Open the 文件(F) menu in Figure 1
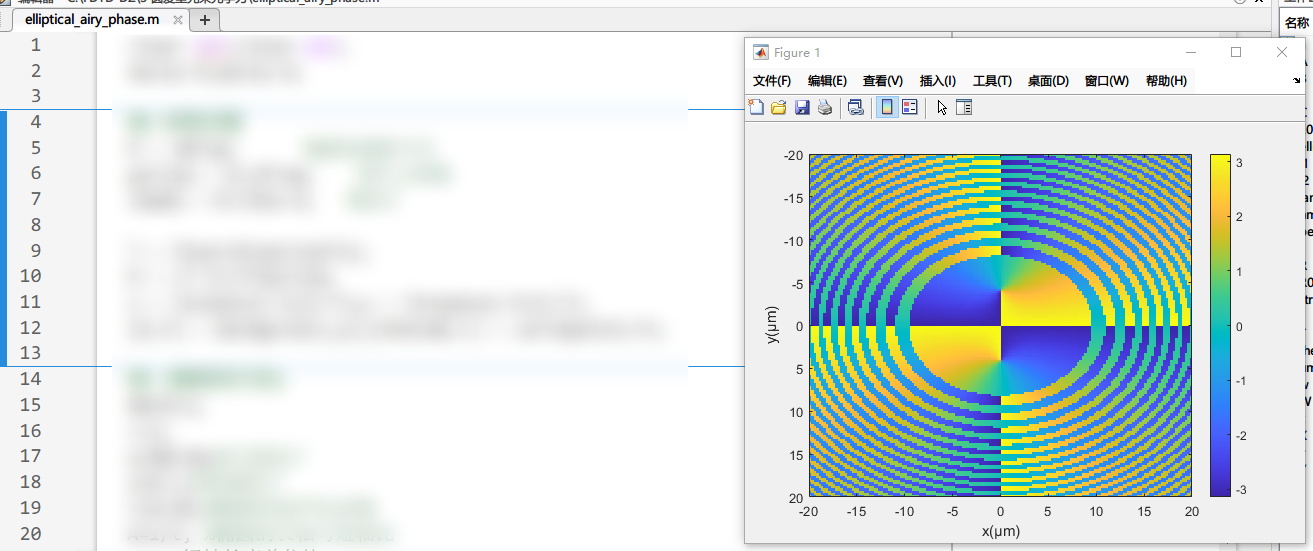 [x=772, y=81]
